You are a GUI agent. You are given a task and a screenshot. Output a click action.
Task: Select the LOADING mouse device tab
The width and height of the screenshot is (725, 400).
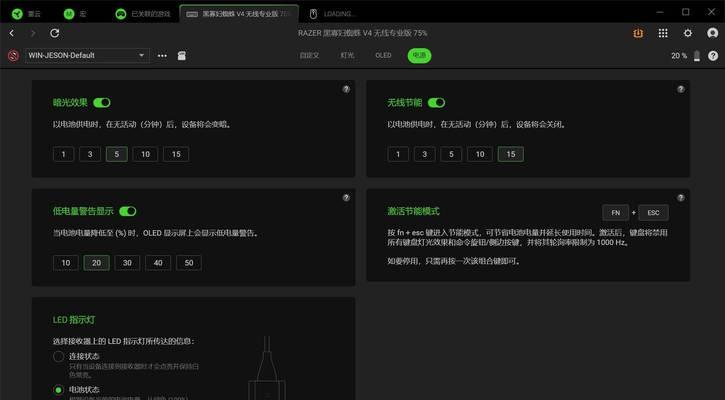pos(333,14)
